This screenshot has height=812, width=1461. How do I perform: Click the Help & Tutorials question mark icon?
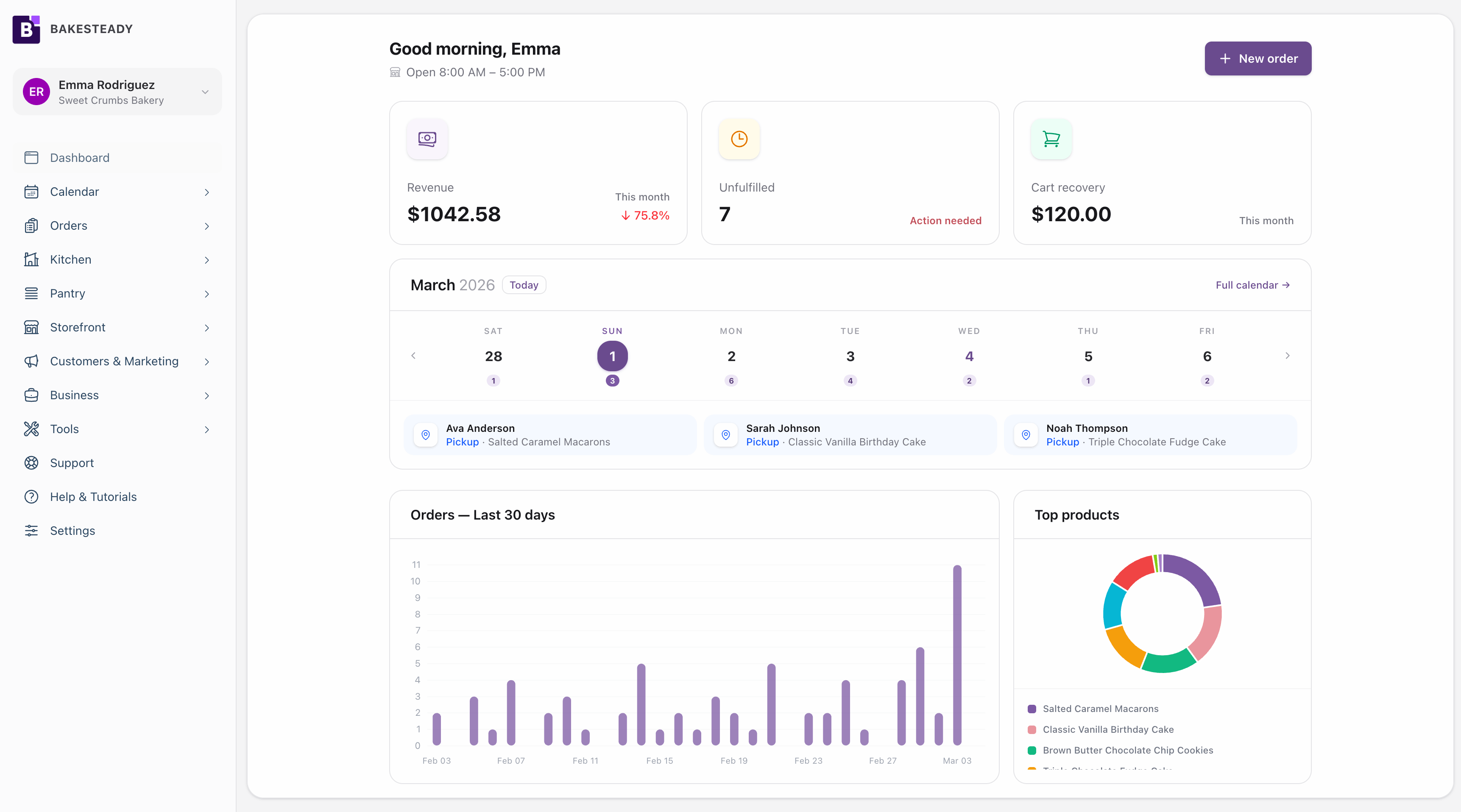point(32,497)
